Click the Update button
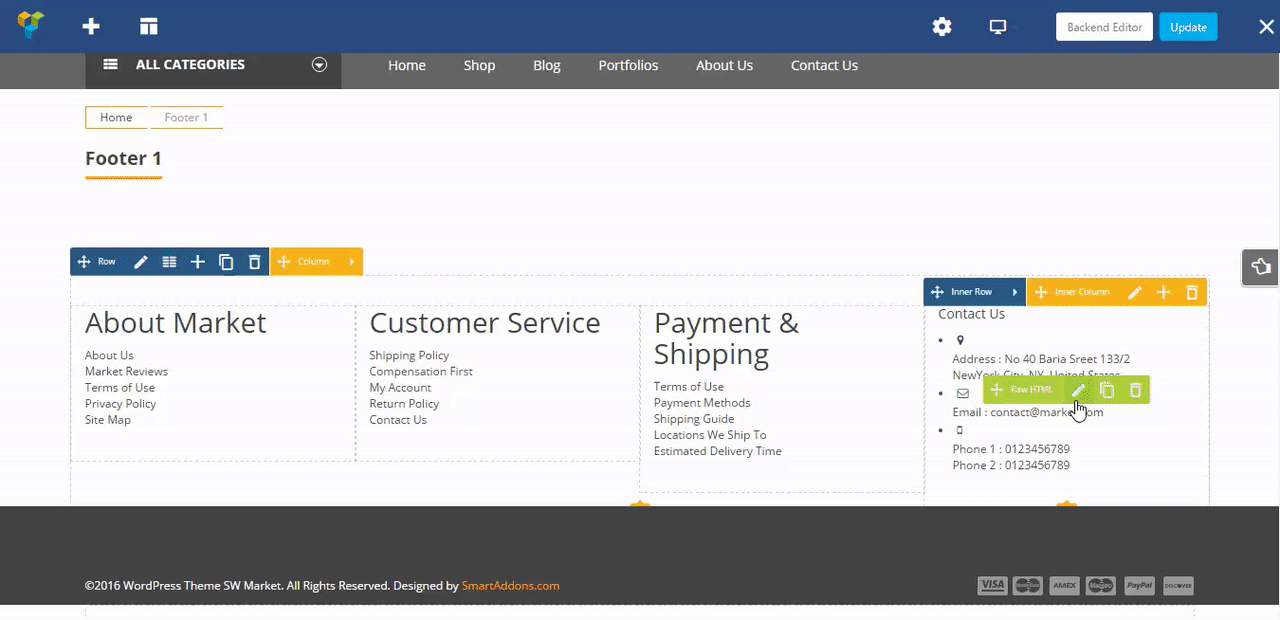Image resolution: width=1280 pixels, height=620 pixels. click(x=1188, y=27)
